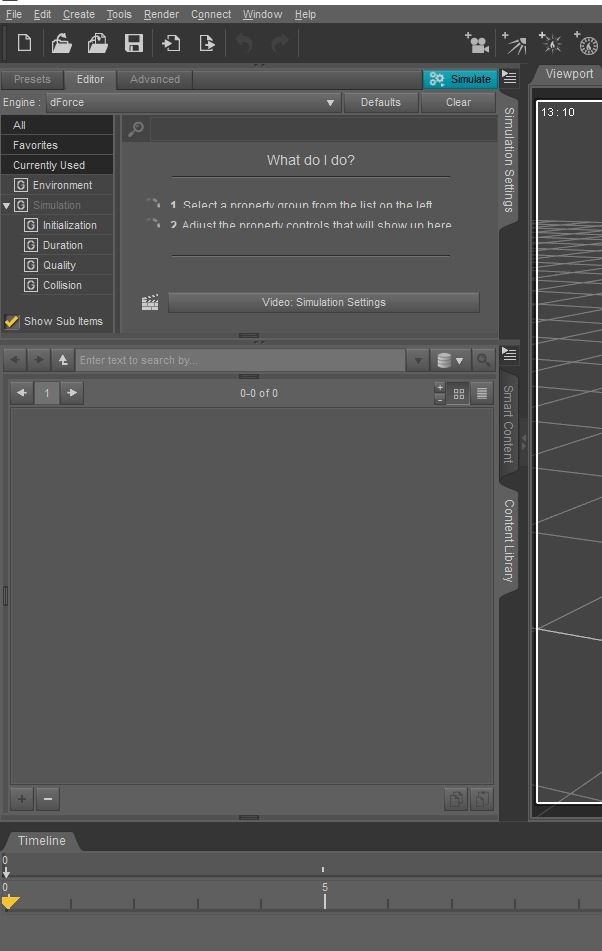Open the Render menu
Image resolution: width=602 pixels, height=951 pixels.
click(161, 14)
